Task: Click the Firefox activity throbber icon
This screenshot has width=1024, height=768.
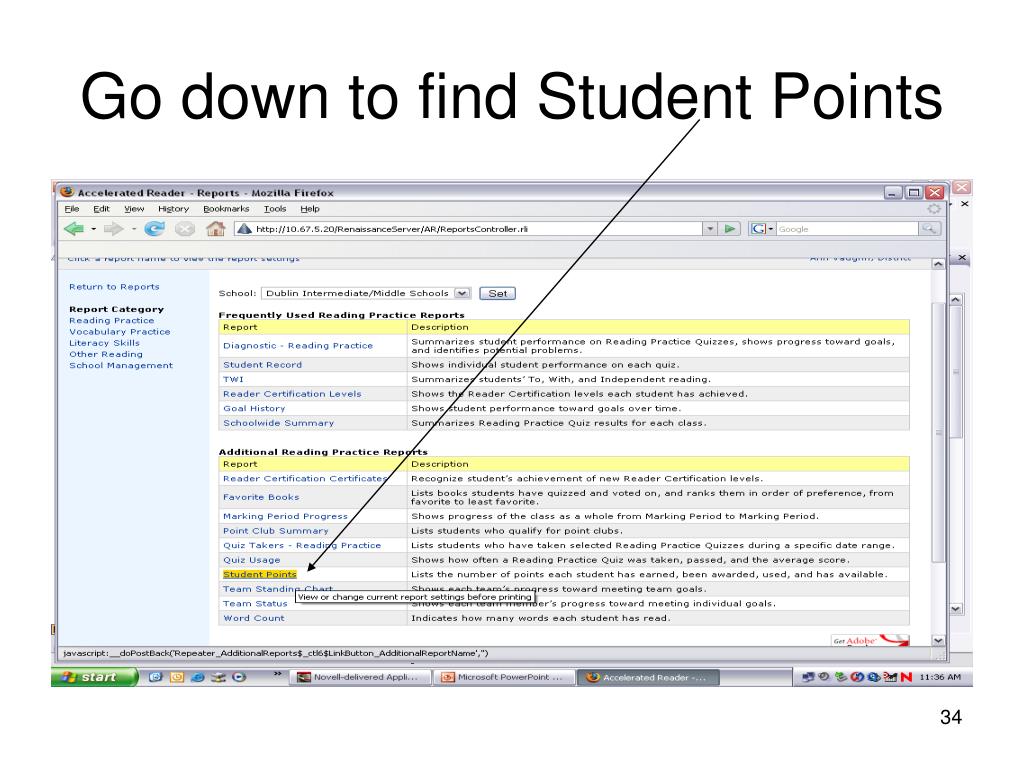Action: (x=934, y=209)
